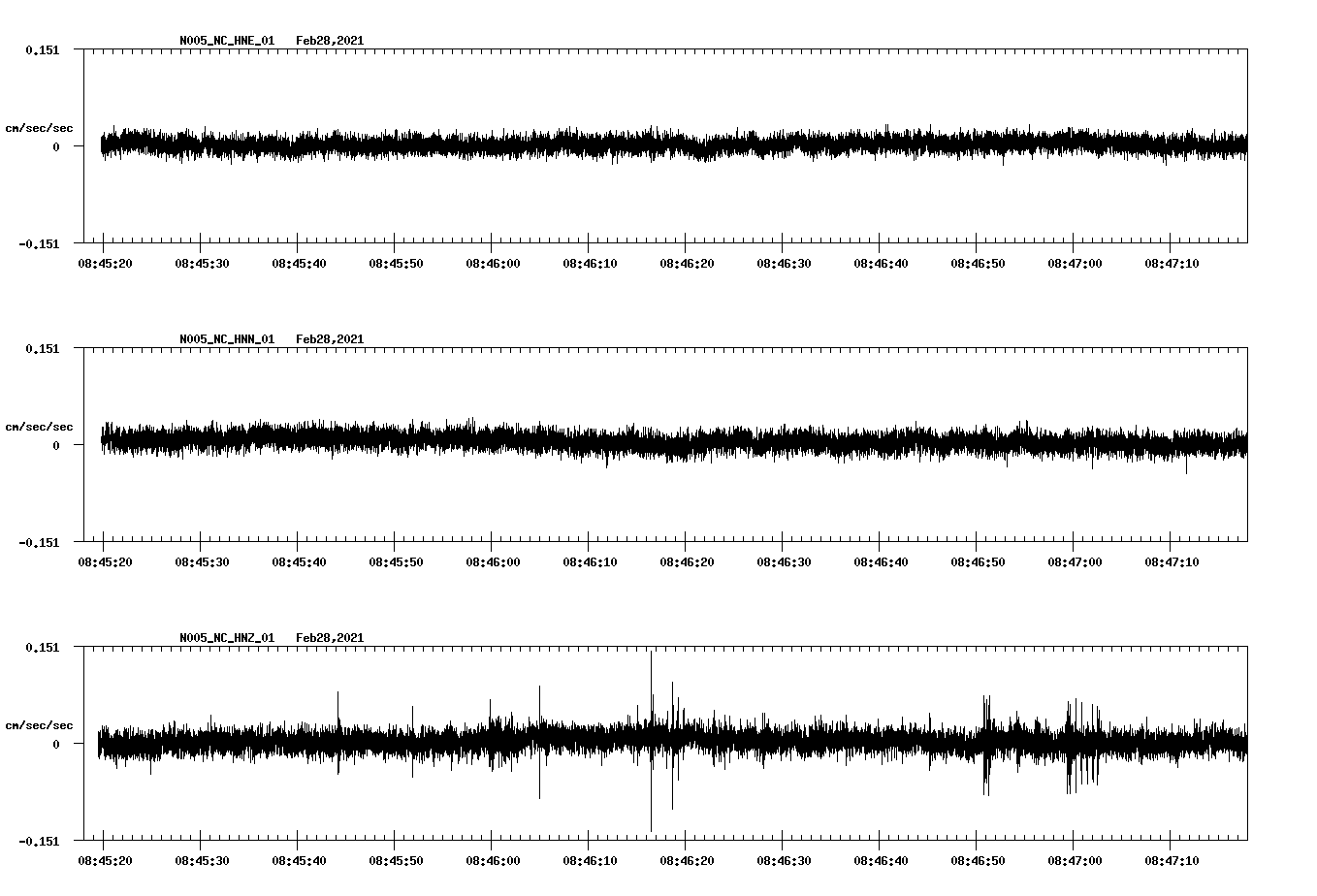
Task: Select the Feb28,2021 date beside the HNE title
Action: click(330, 41)
